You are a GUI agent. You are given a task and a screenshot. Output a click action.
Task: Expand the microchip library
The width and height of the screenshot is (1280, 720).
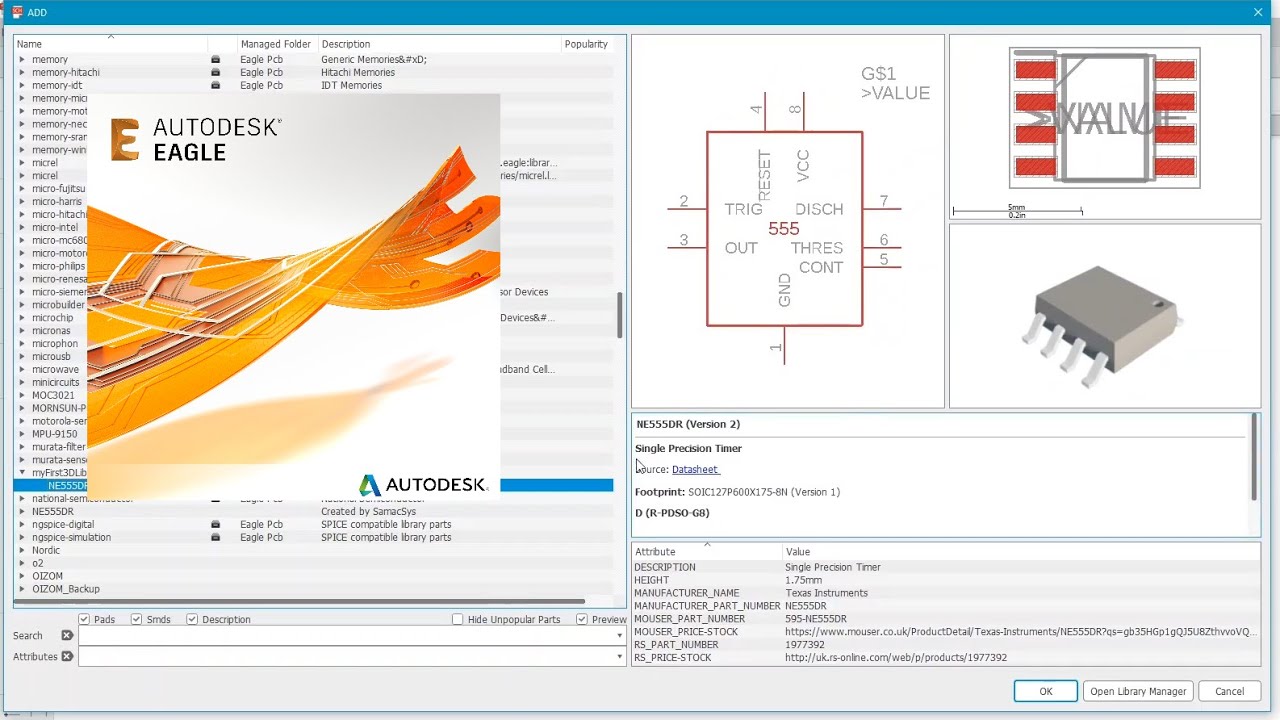click(22, 318)
